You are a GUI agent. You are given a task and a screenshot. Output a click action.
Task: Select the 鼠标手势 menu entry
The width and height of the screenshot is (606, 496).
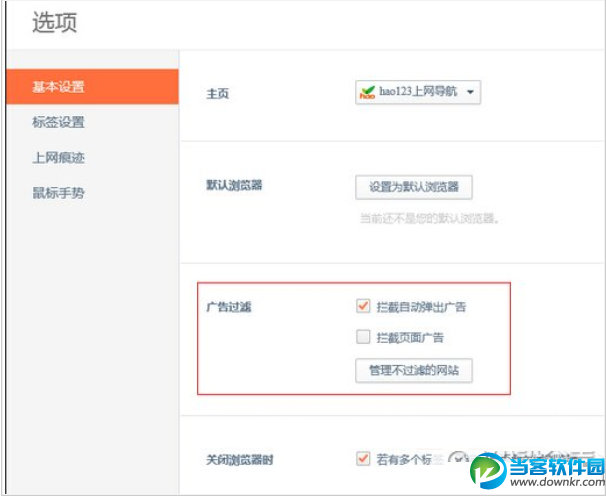click(x=58, y=193)
